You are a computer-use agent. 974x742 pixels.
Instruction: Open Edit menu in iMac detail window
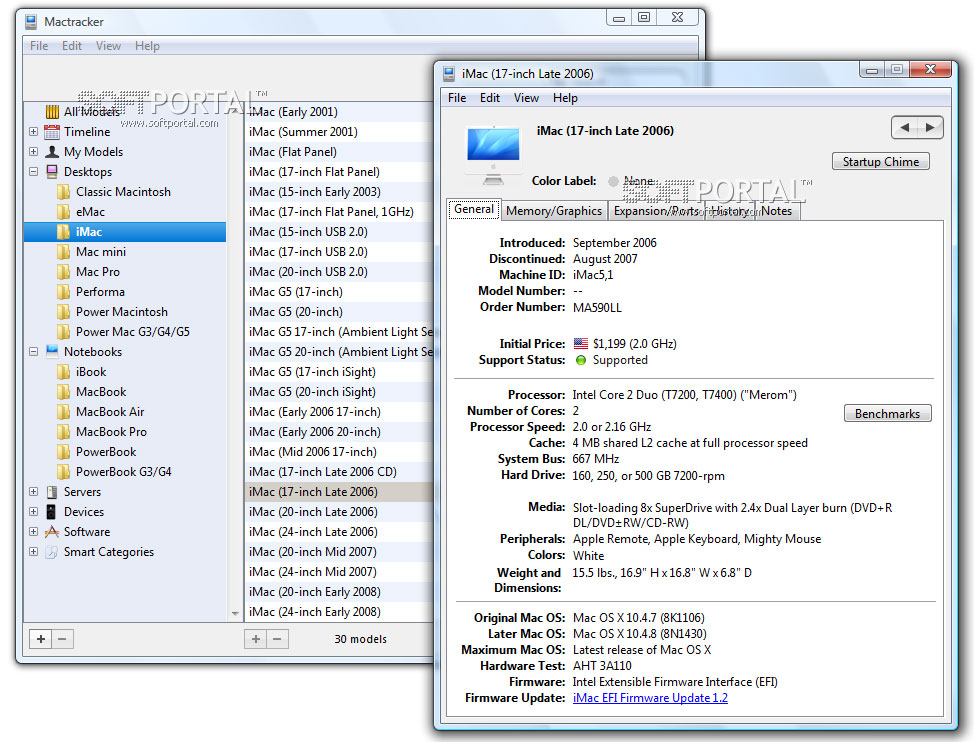tap(489, 97)
